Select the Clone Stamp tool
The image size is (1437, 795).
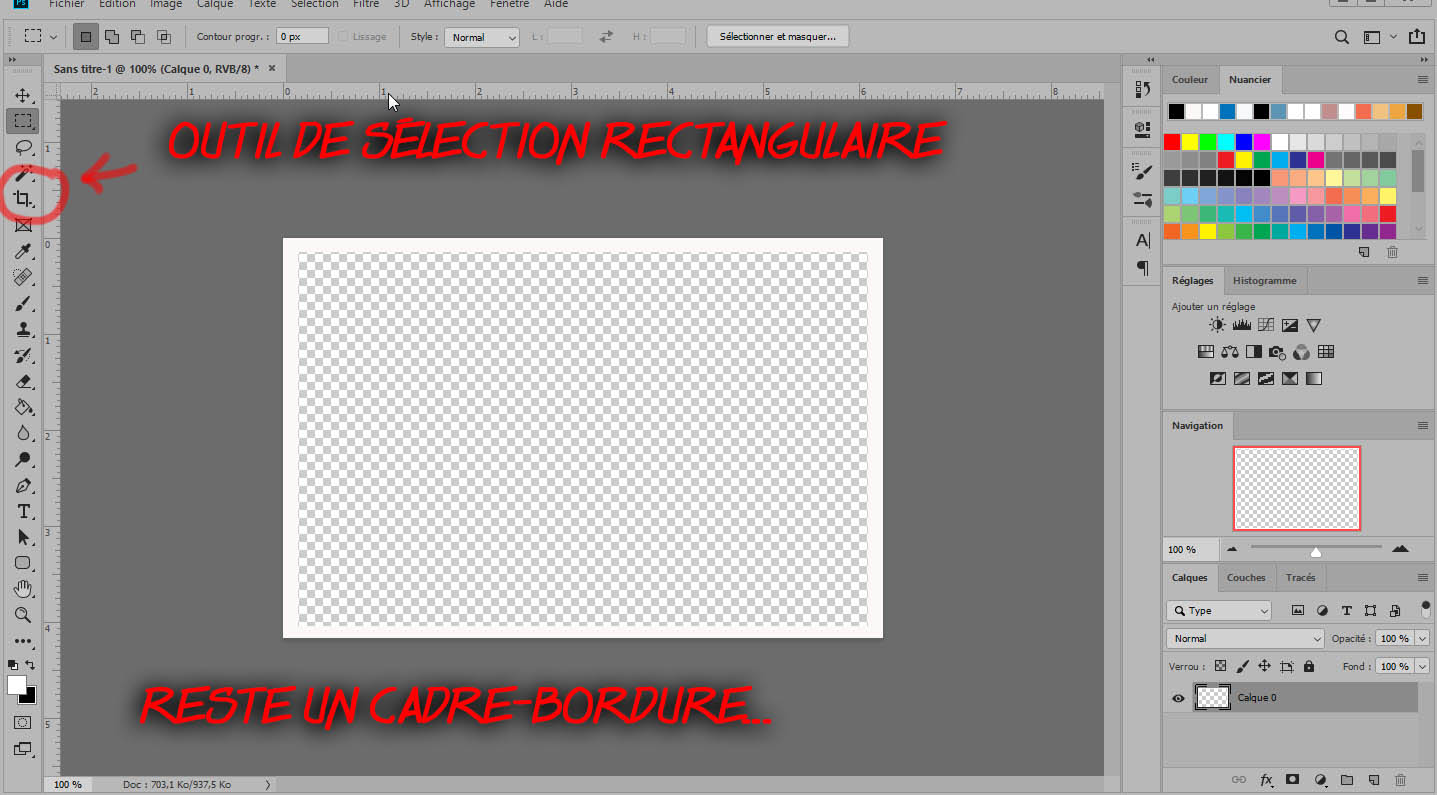23,330
